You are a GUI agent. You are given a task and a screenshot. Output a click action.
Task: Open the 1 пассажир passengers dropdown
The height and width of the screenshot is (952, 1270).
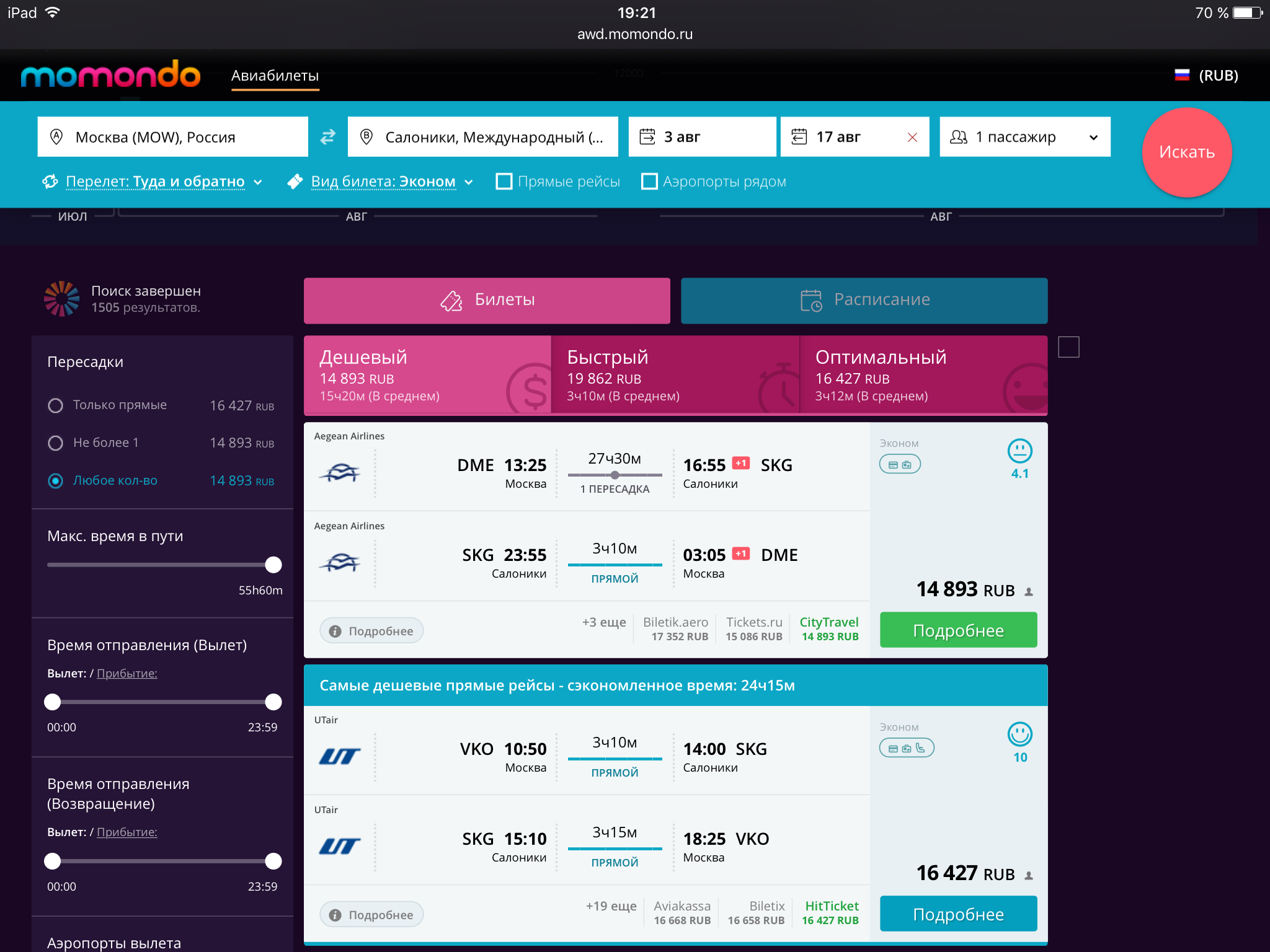(1025, 137)
